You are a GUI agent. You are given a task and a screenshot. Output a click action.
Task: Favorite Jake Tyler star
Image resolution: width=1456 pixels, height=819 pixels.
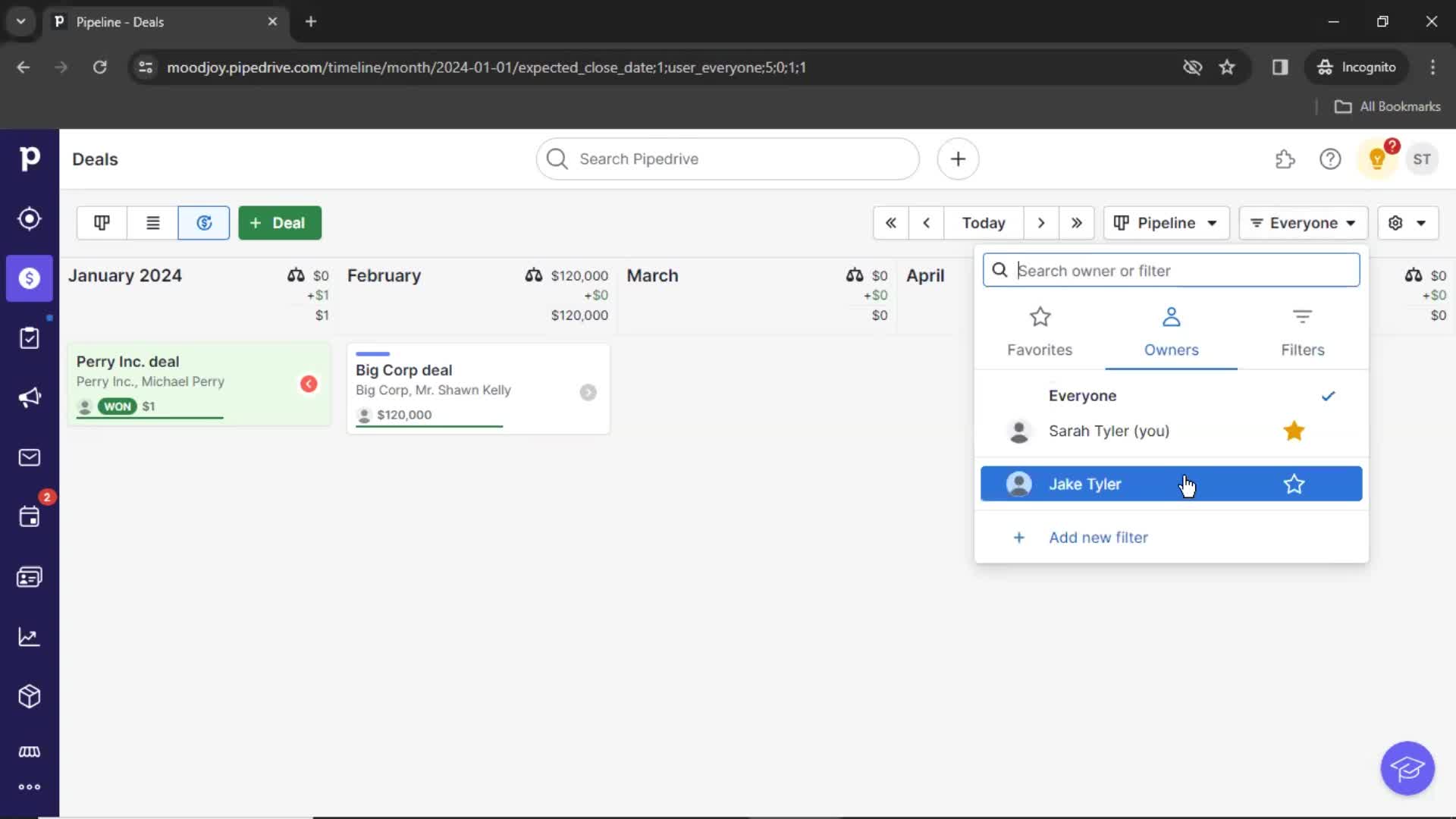coord(1294,484)
